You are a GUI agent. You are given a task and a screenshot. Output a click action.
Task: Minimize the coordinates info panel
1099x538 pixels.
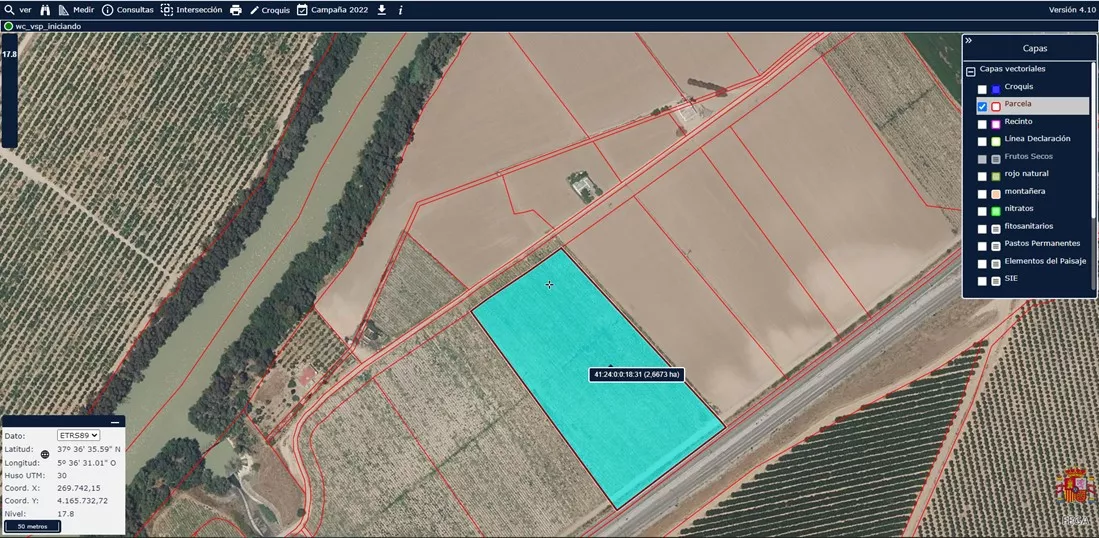(115, 422)
